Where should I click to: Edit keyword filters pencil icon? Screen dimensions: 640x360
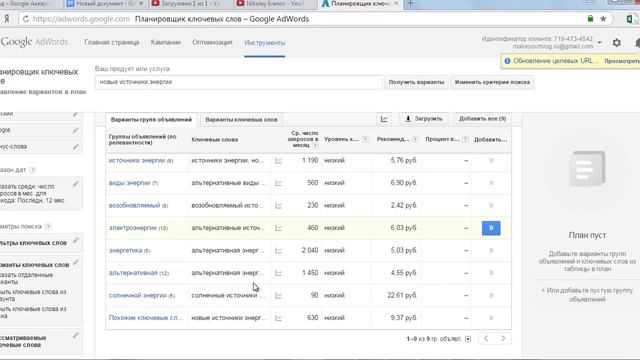coord(76,240)
